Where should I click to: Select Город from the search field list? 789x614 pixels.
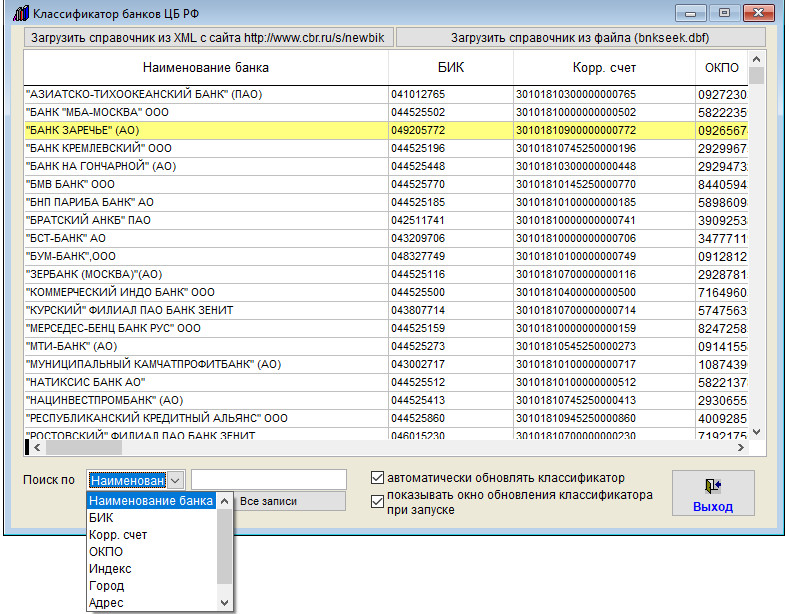tap(106, 586)
